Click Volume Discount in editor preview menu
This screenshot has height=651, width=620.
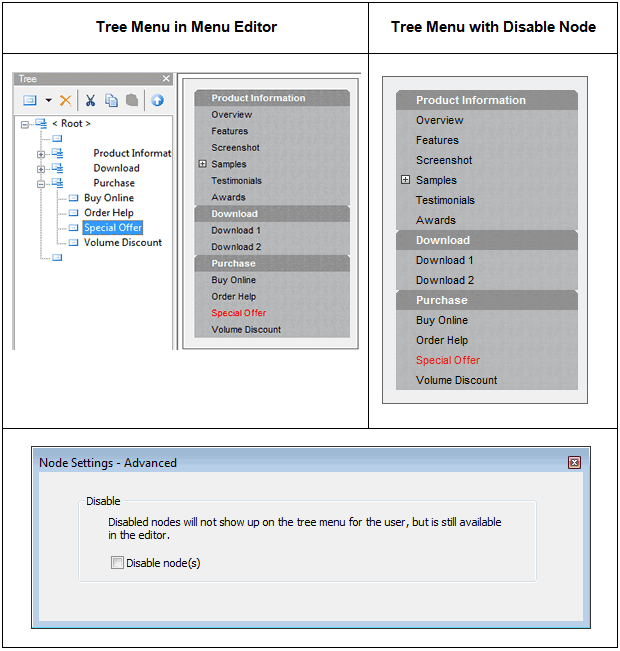pyautogui.click(x=246, y=330)
